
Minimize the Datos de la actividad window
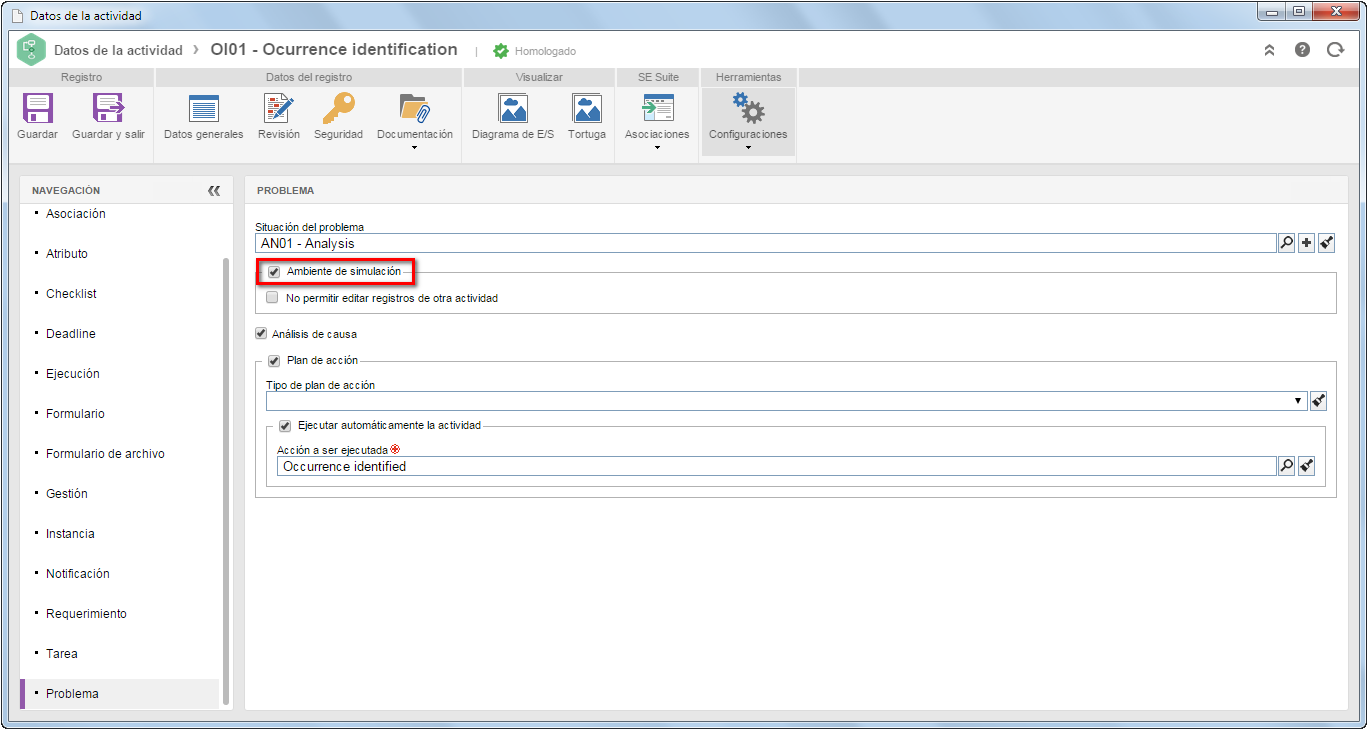(x=1272, y=12)
